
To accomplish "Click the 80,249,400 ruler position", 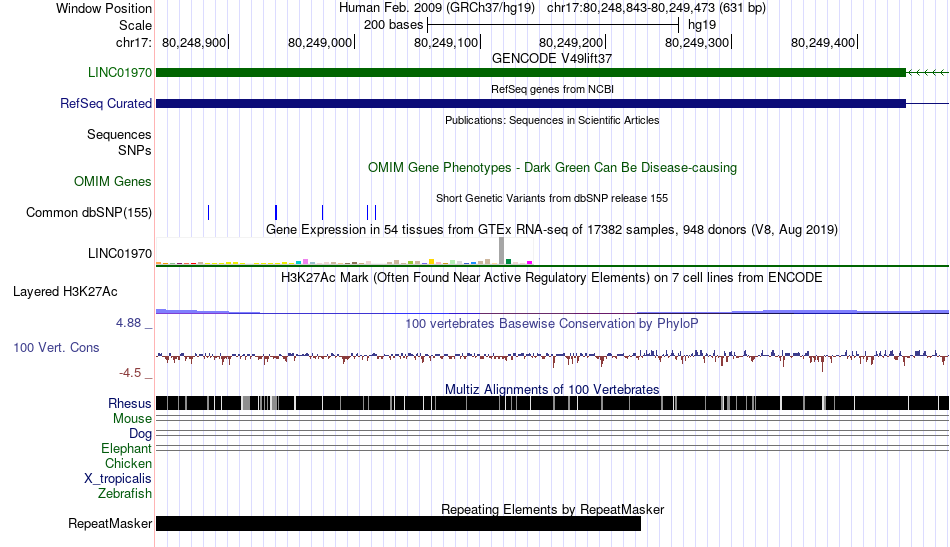I will click(x=823, y=42).
